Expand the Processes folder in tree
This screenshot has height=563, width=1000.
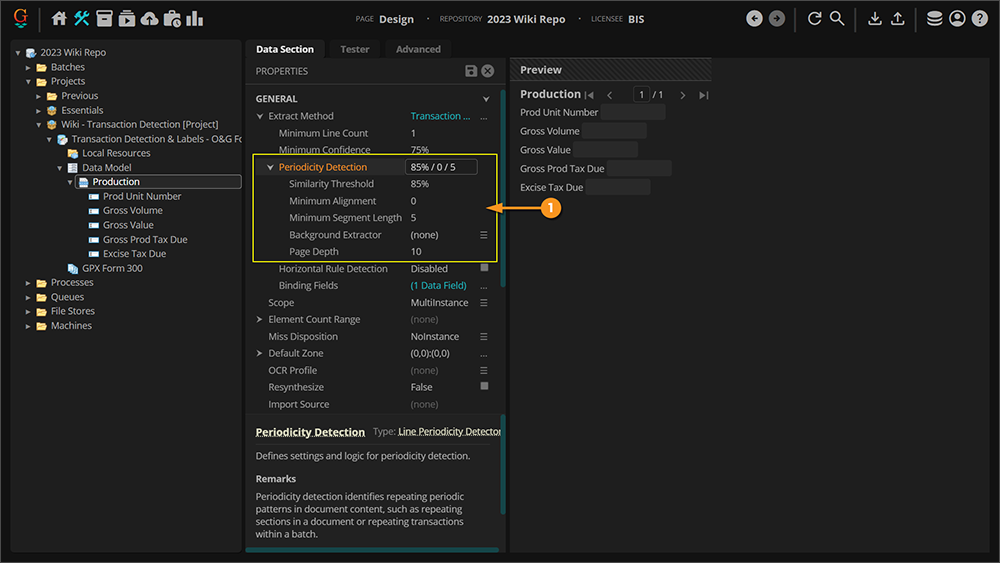pyautogui.click(x=29, y=283)
